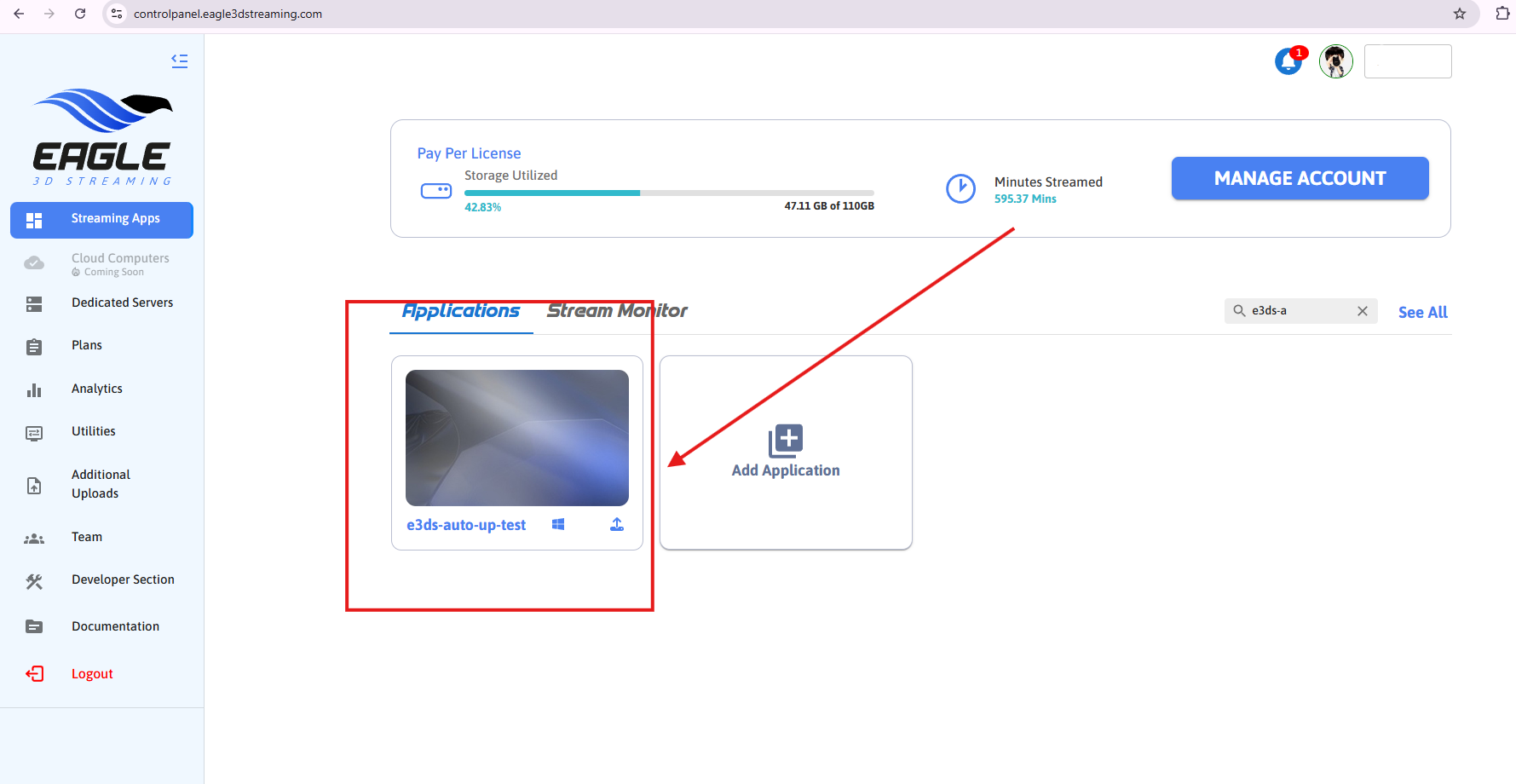
Task: Click the upload icon on e3ds-auto-up-test card
Action: [x=617, y=525]
